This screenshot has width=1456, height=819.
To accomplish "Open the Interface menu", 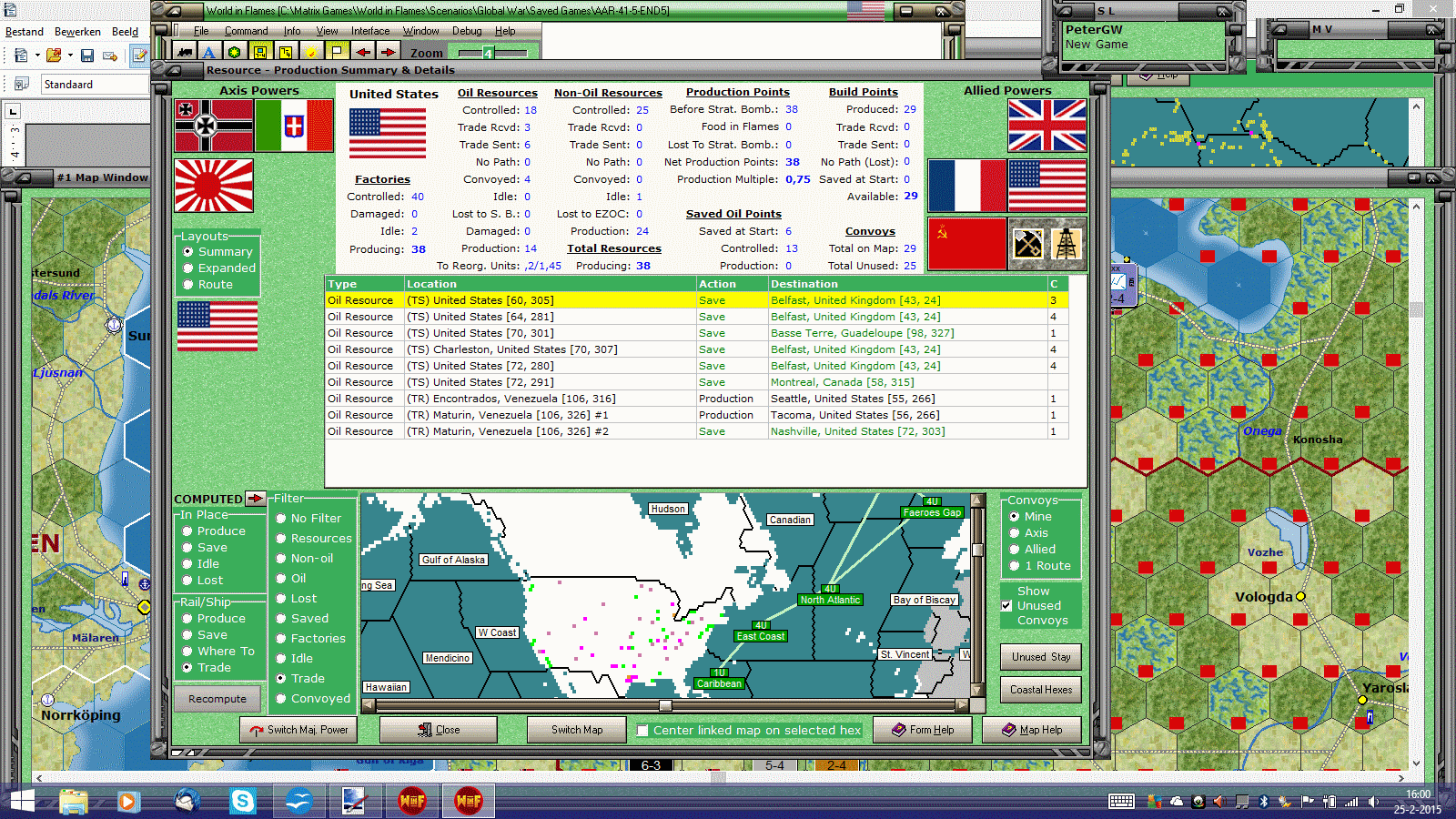I will coord(370,31).
